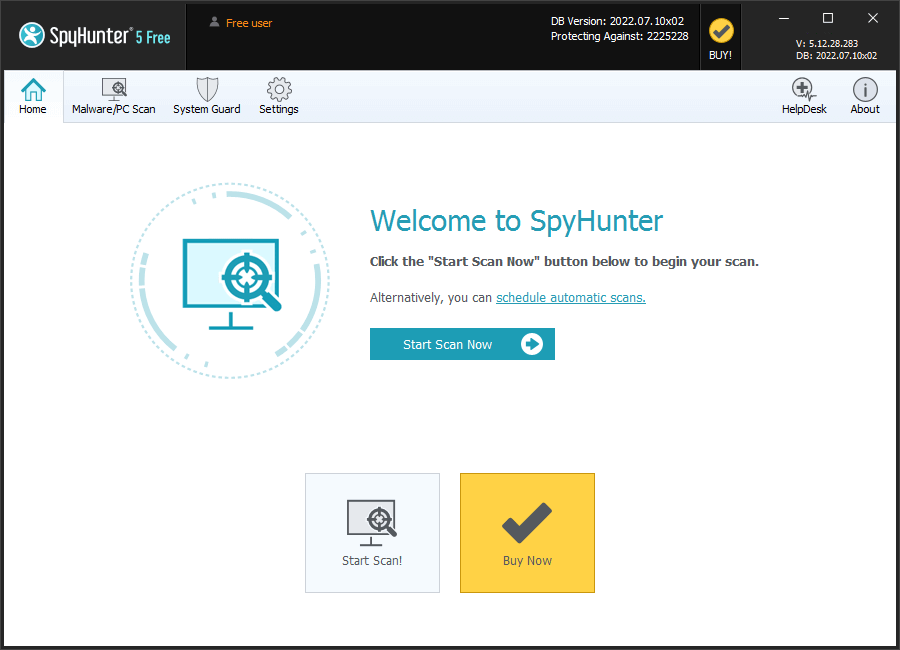Screen dimensions: 900x650
Task: Click the Start Scan! tile
Action: point(372,532)
